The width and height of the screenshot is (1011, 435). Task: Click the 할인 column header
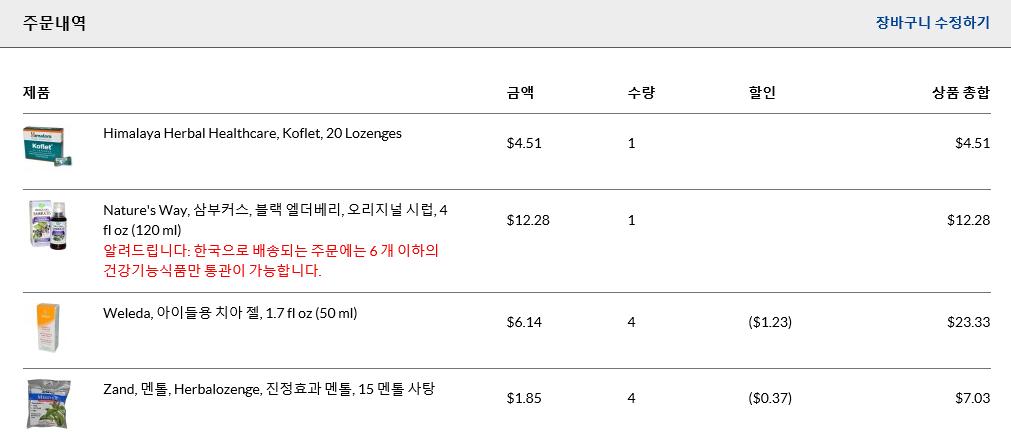coord(762,93)
